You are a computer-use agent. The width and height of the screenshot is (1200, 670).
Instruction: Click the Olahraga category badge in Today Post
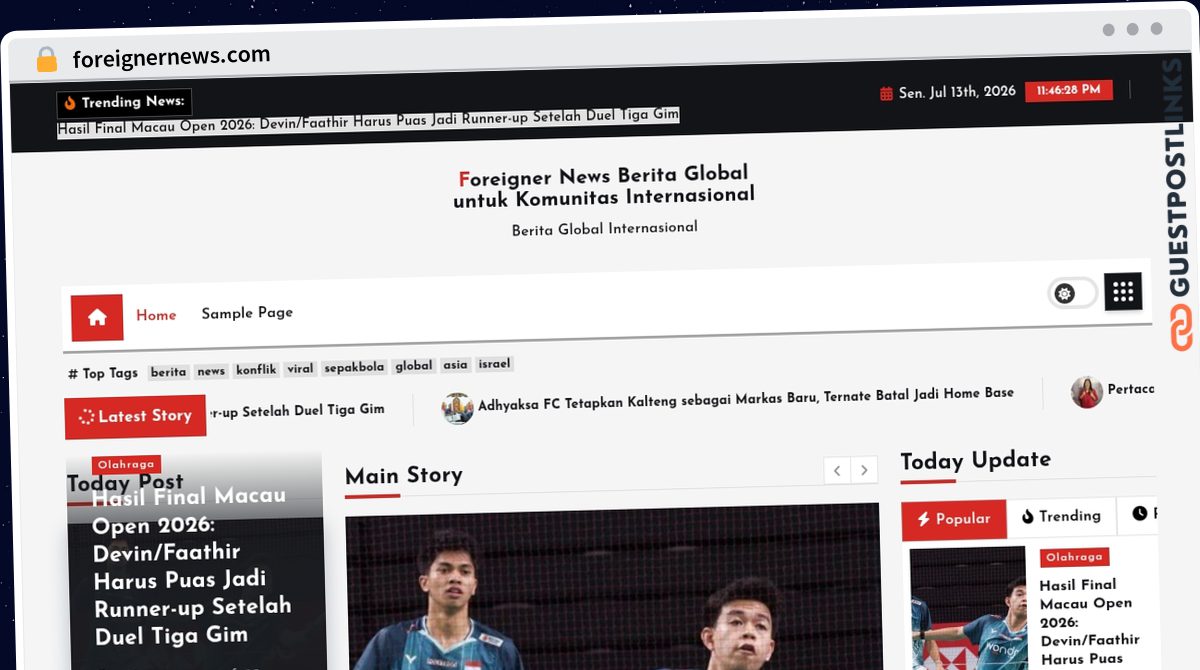click(x=126, y=465)
